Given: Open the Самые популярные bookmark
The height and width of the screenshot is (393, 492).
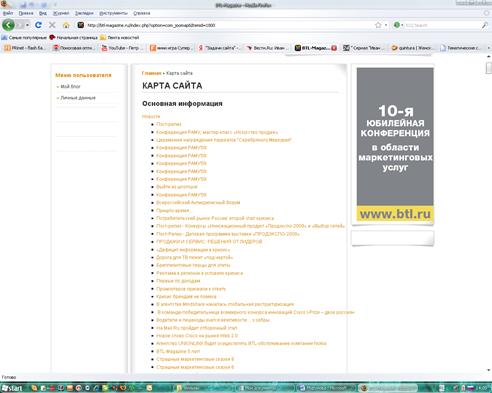Looking at the screenshot, I should click(x=24, y=37).
